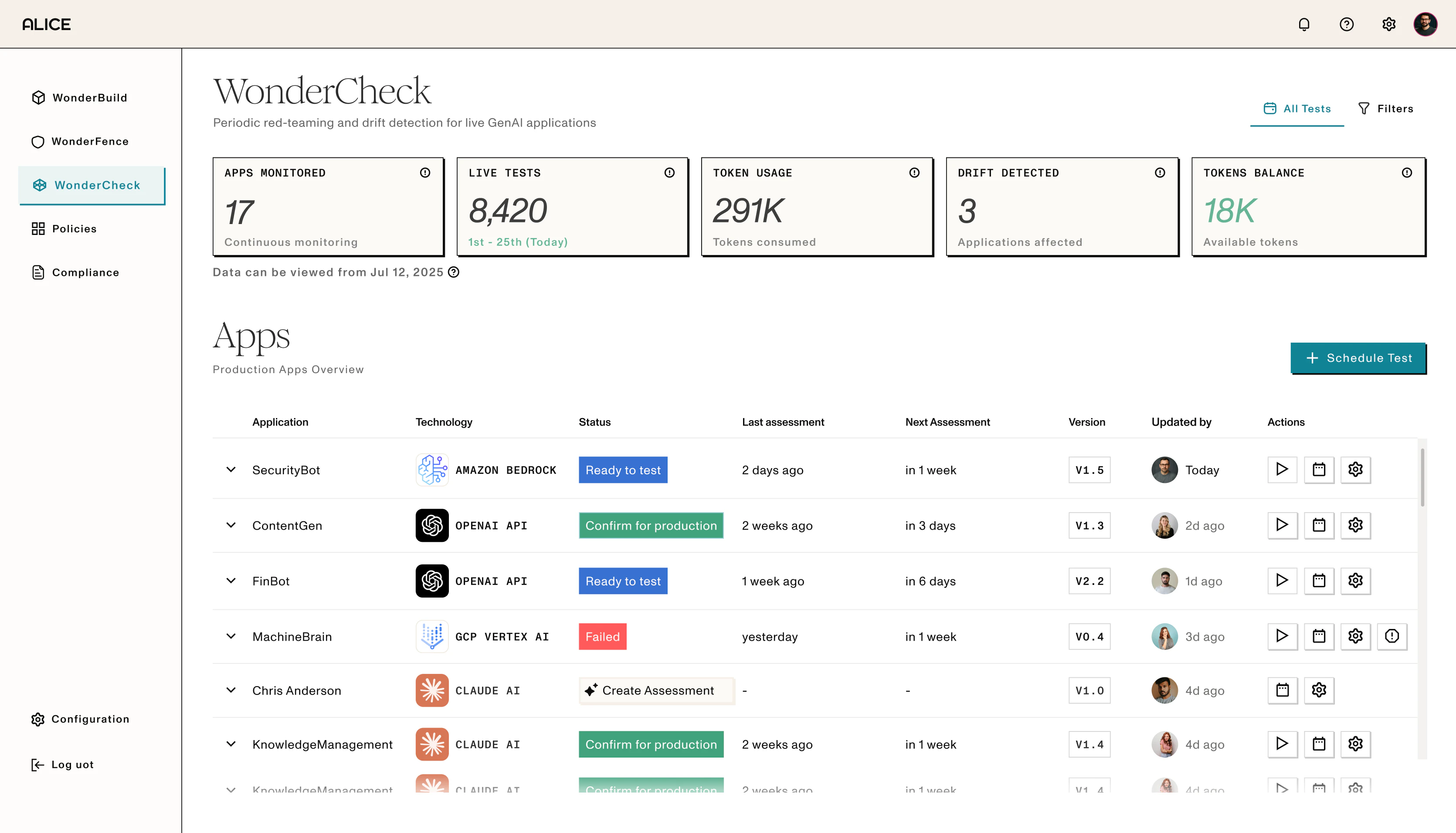Screen dimensions: 1456x833
Task: Open Compliance from the sidebar
Action: [x=85, y=272]
